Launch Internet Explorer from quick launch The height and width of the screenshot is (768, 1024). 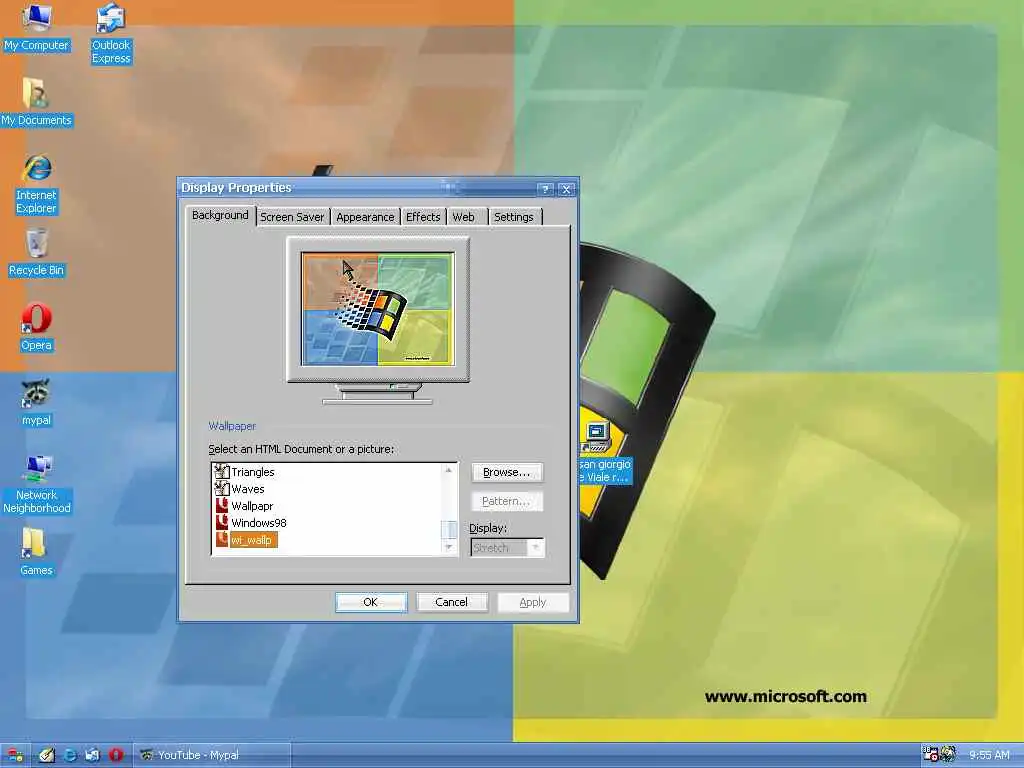click(x=70, y=756)
